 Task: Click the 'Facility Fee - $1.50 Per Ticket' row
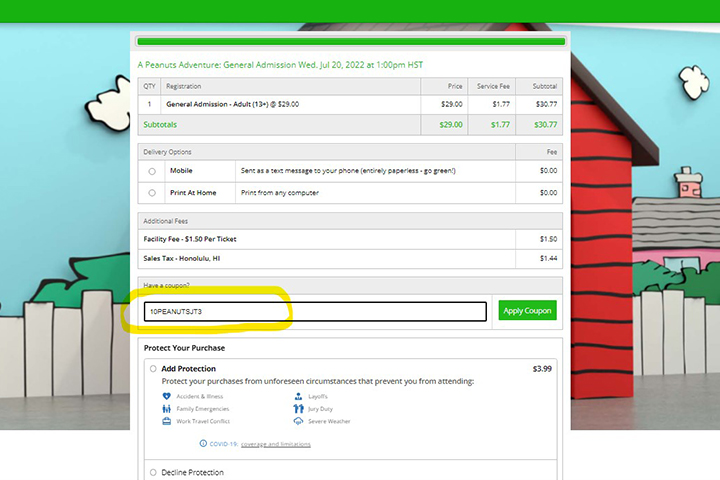(350, 239)
